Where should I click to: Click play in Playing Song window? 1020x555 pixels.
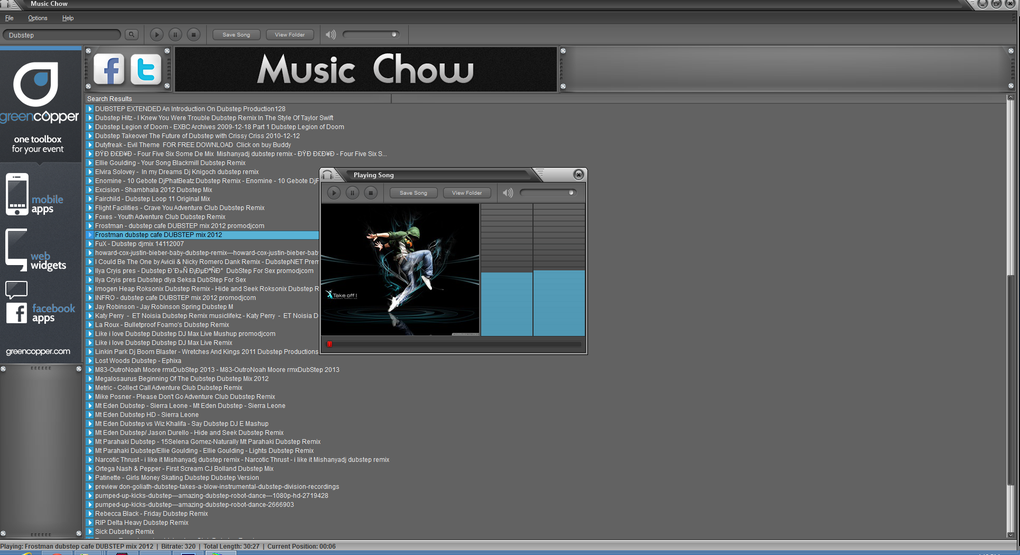point(334,193)
